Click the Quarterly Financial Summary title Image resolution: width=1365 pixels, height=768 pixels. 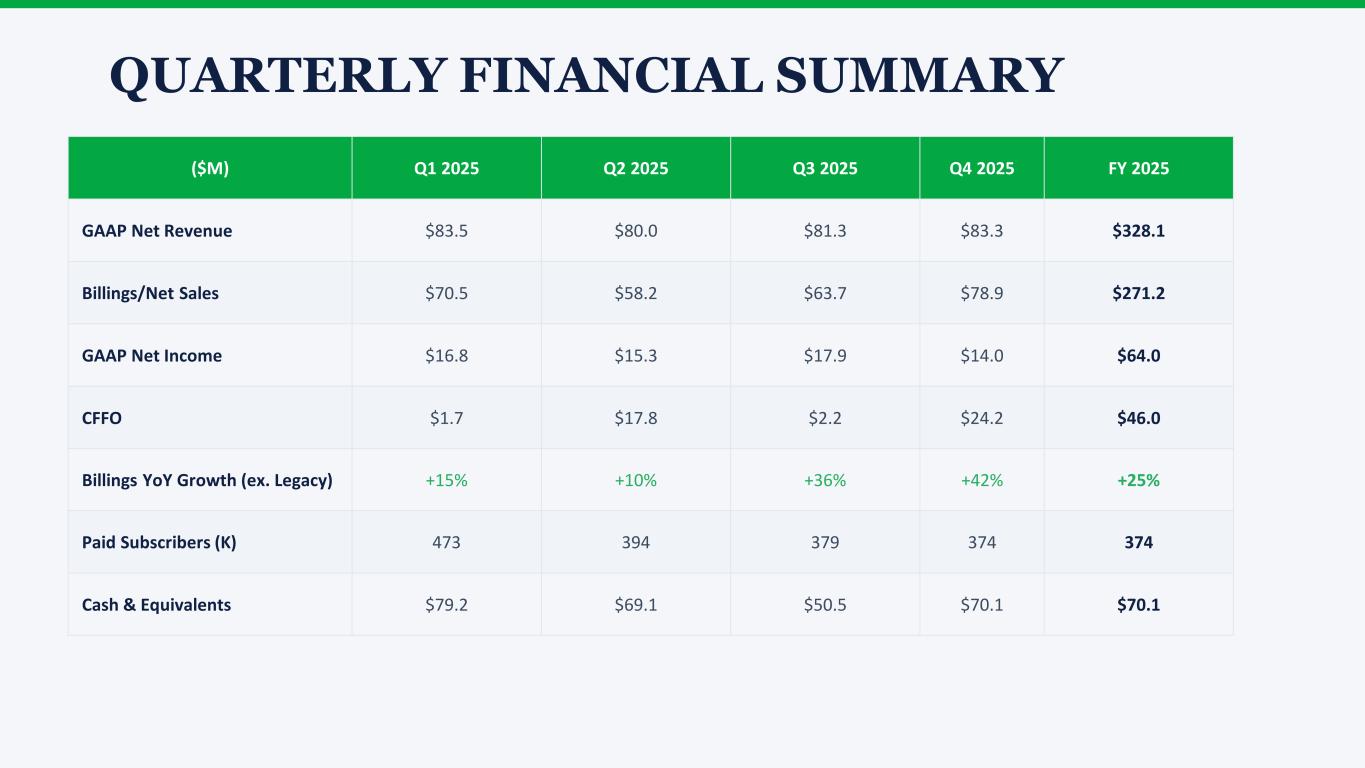(x=586, y=76)
